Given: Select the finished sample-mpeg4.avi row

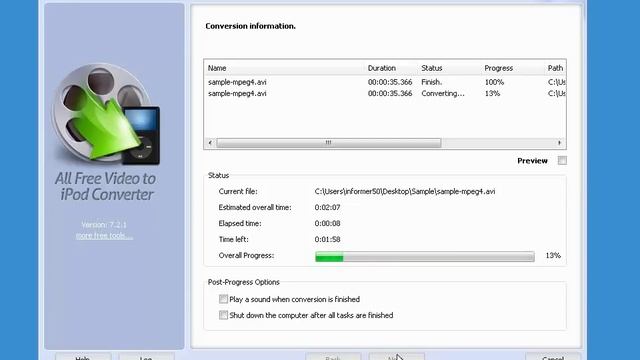Looking at the screenshot, I should (385, 82).
